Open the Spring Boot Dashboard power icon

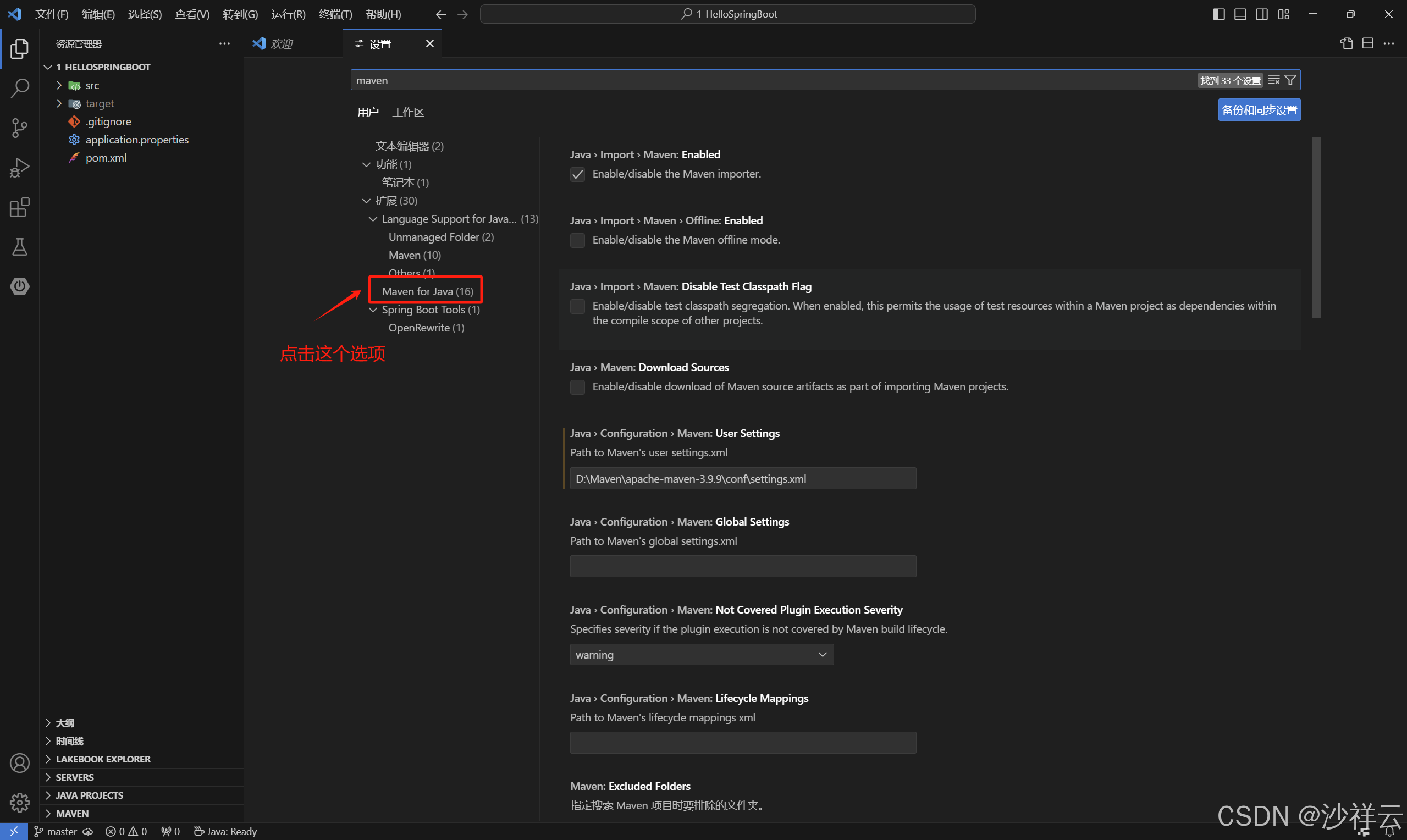pyautogui.click(x=19, y=286)
